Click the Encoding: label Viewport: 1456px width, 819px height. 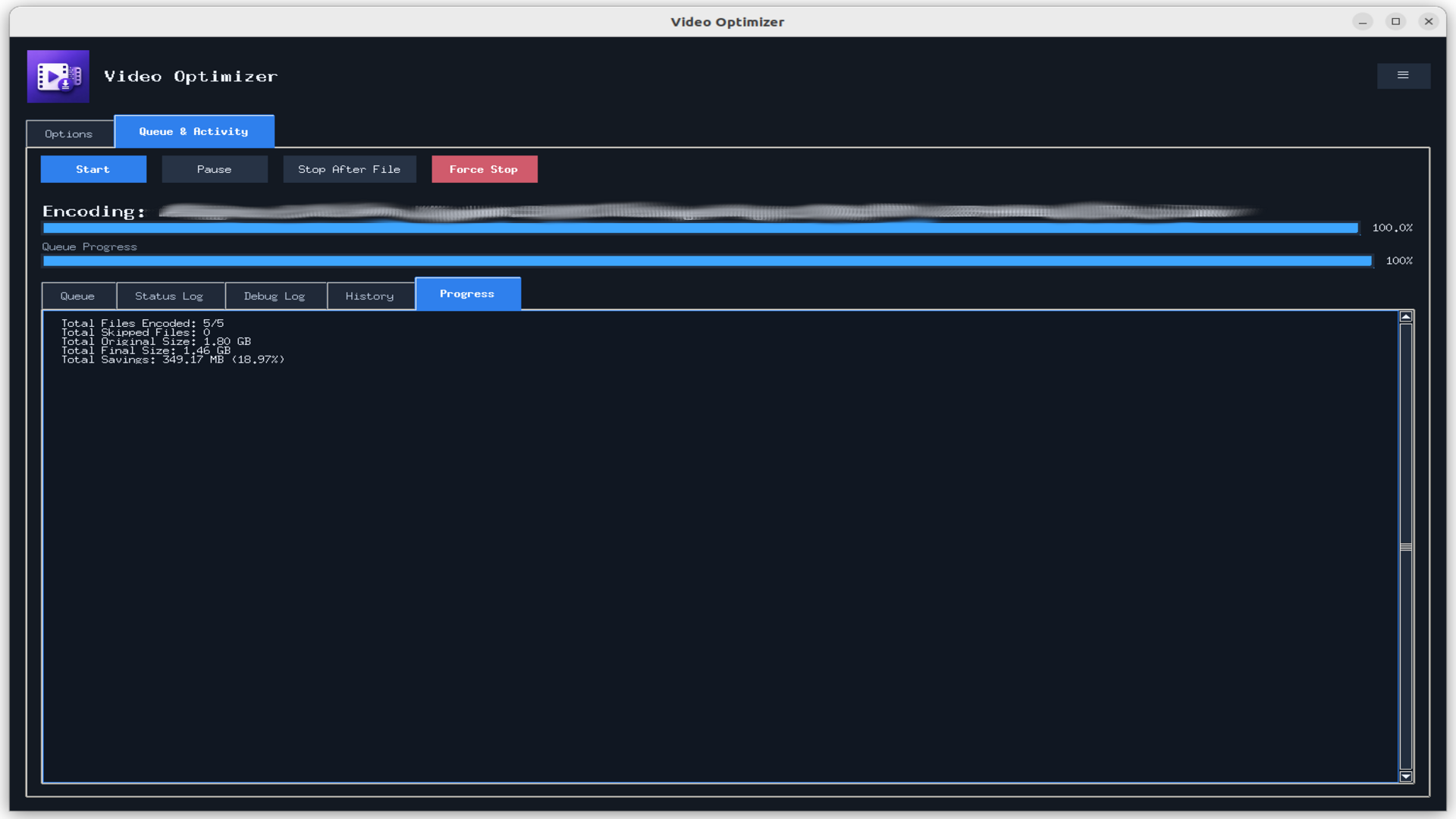pos(94,212)
